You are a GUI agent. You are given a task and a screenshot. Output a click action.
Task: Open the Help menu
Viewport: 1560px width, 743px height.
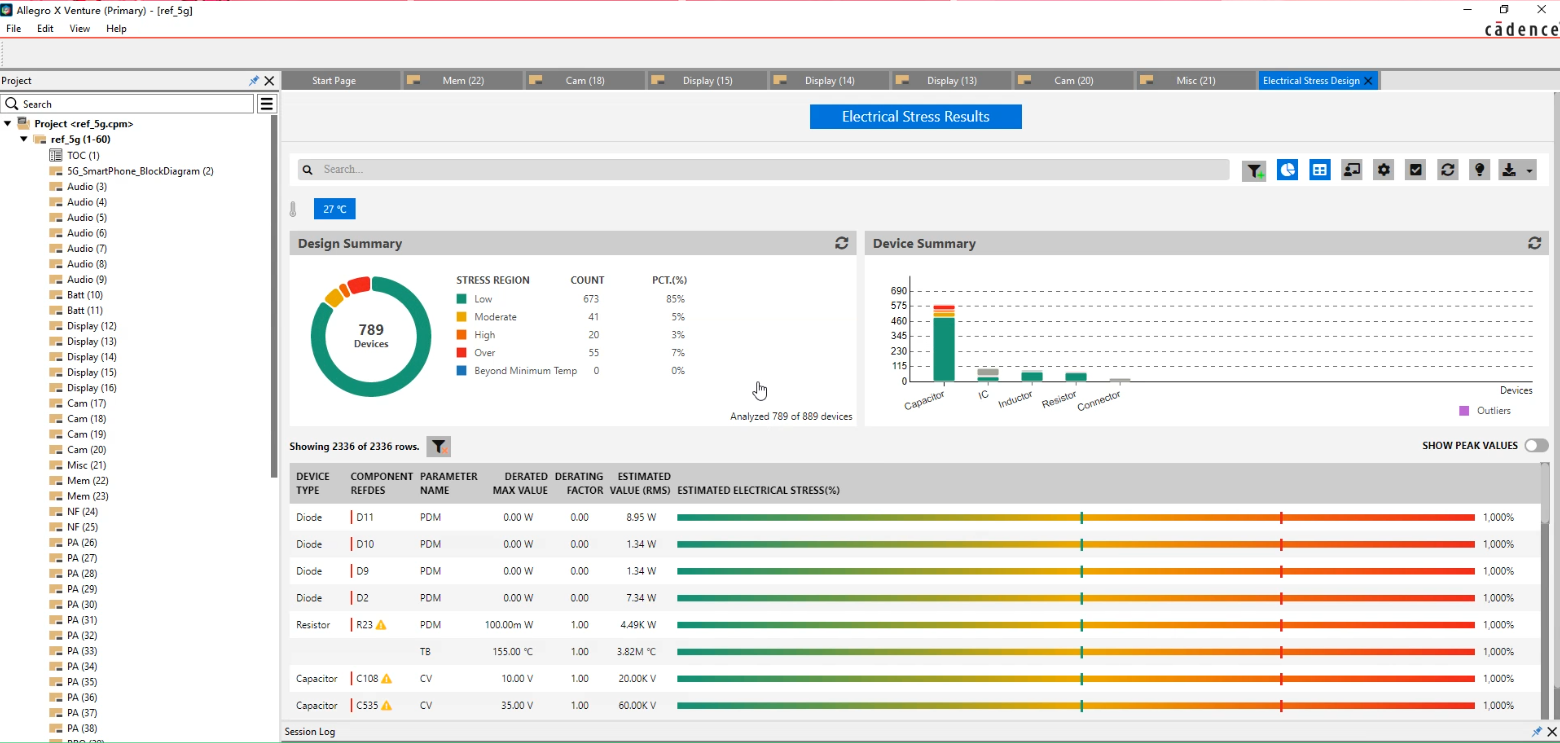coord(116,29)
